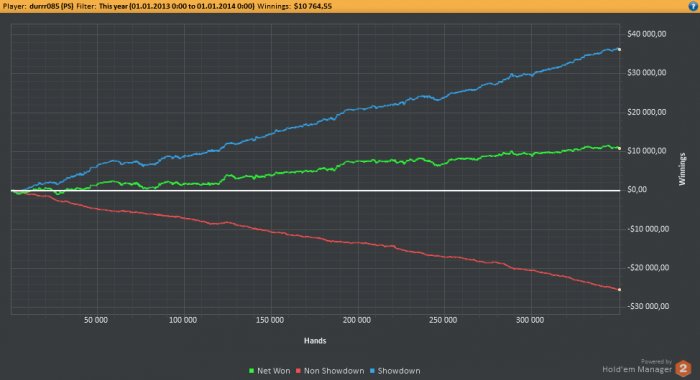This screenshot has height=380, width=700.
Task: Click the green Net Won color square
Action: coord(251,371)
